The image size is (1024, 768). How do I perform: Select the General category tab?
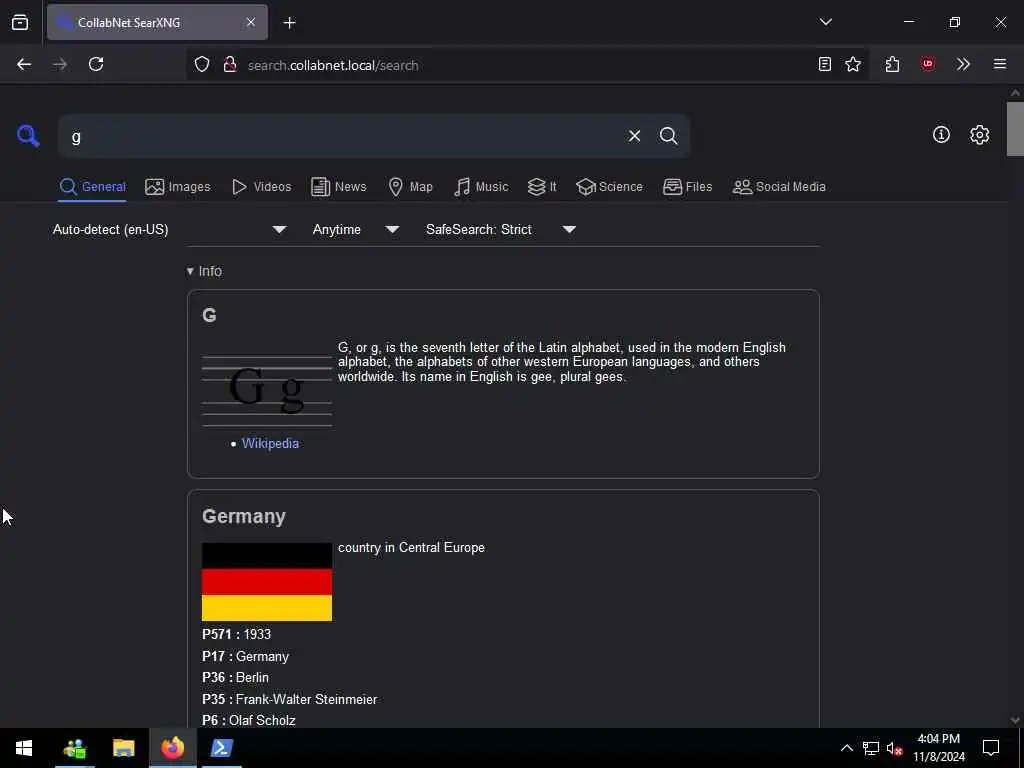click(x=92, y=187)
